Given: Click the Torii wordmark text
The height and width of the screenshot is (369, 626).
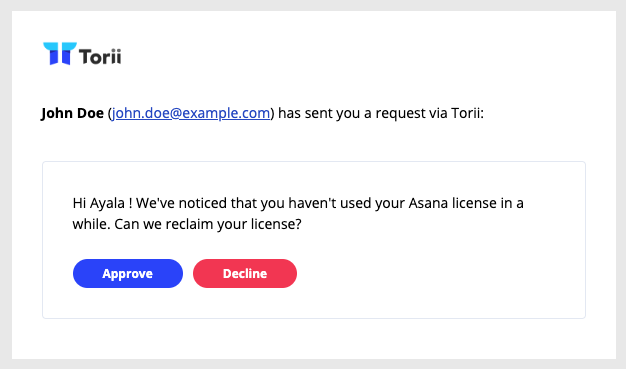Looking at the screenshot, I should pos(100,56).
